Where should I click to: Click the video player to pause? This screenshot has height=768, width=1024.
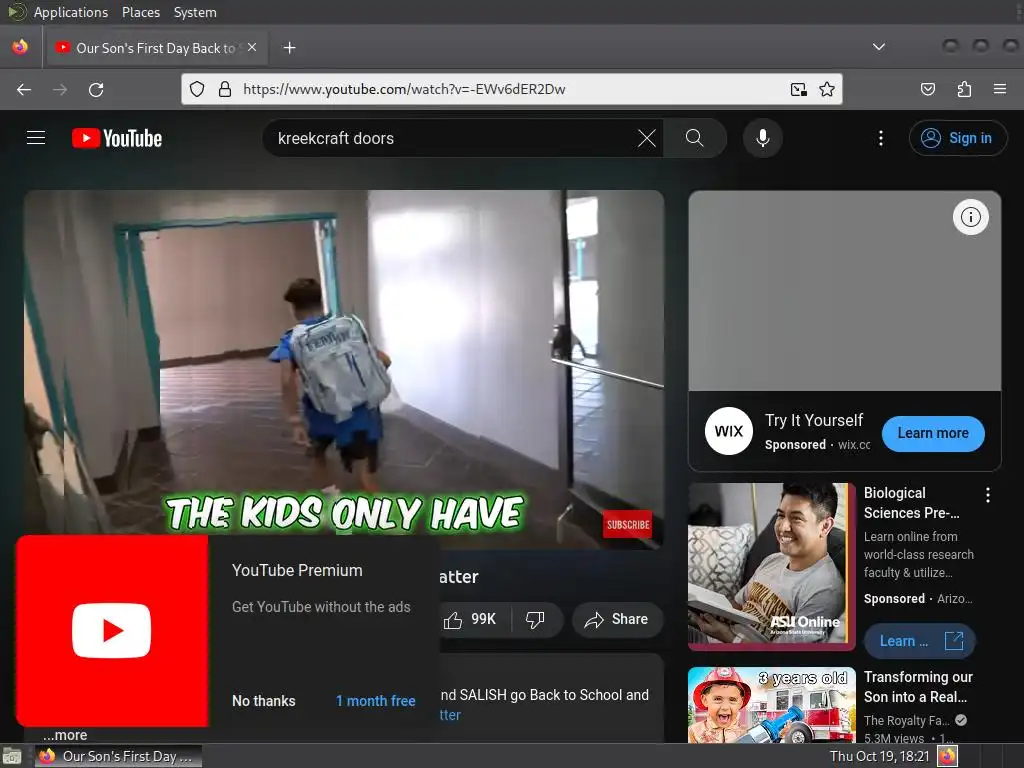[344, 369]
